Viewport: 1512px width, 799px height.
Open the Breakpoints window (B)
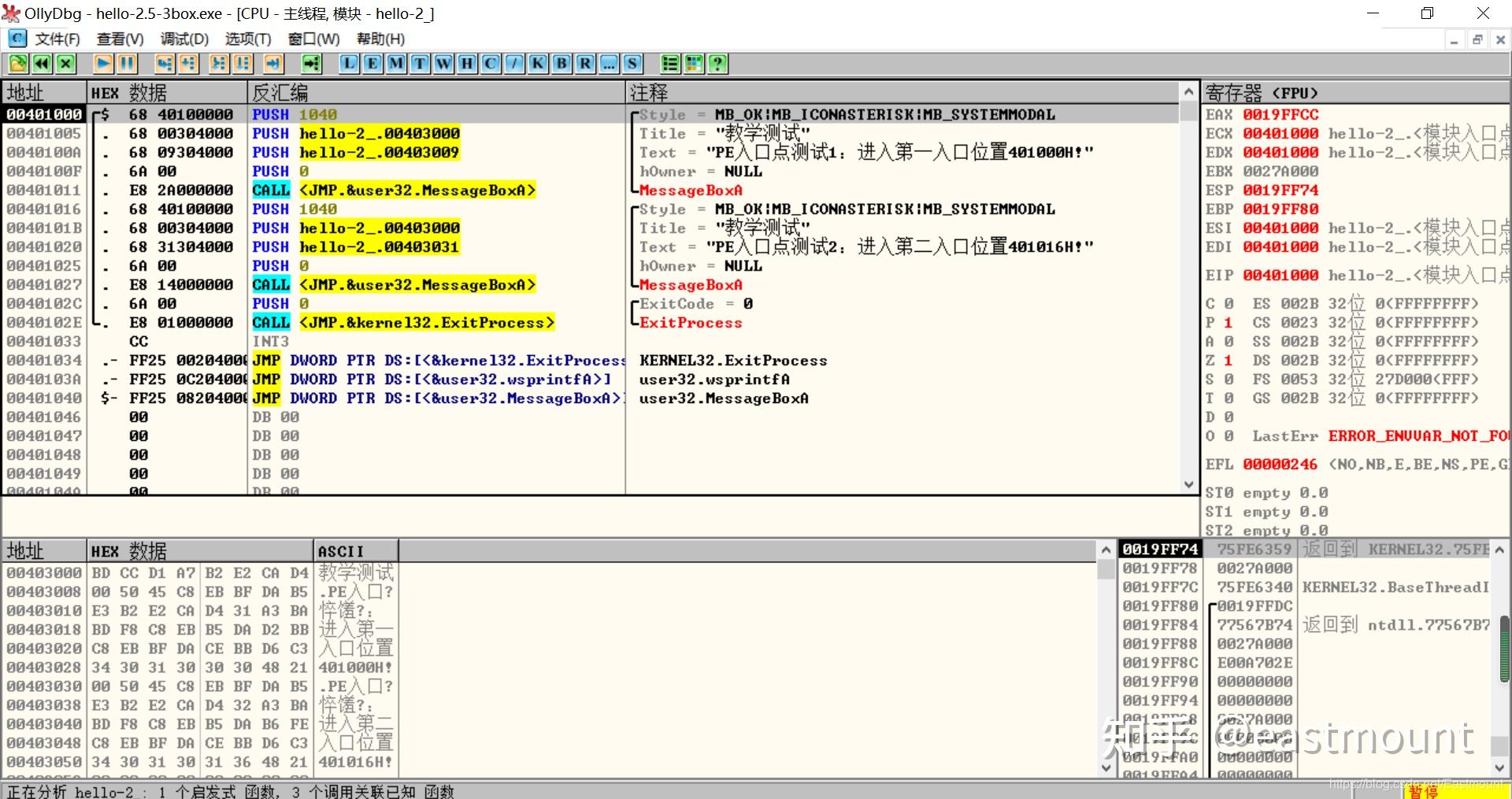coord(561,64)
